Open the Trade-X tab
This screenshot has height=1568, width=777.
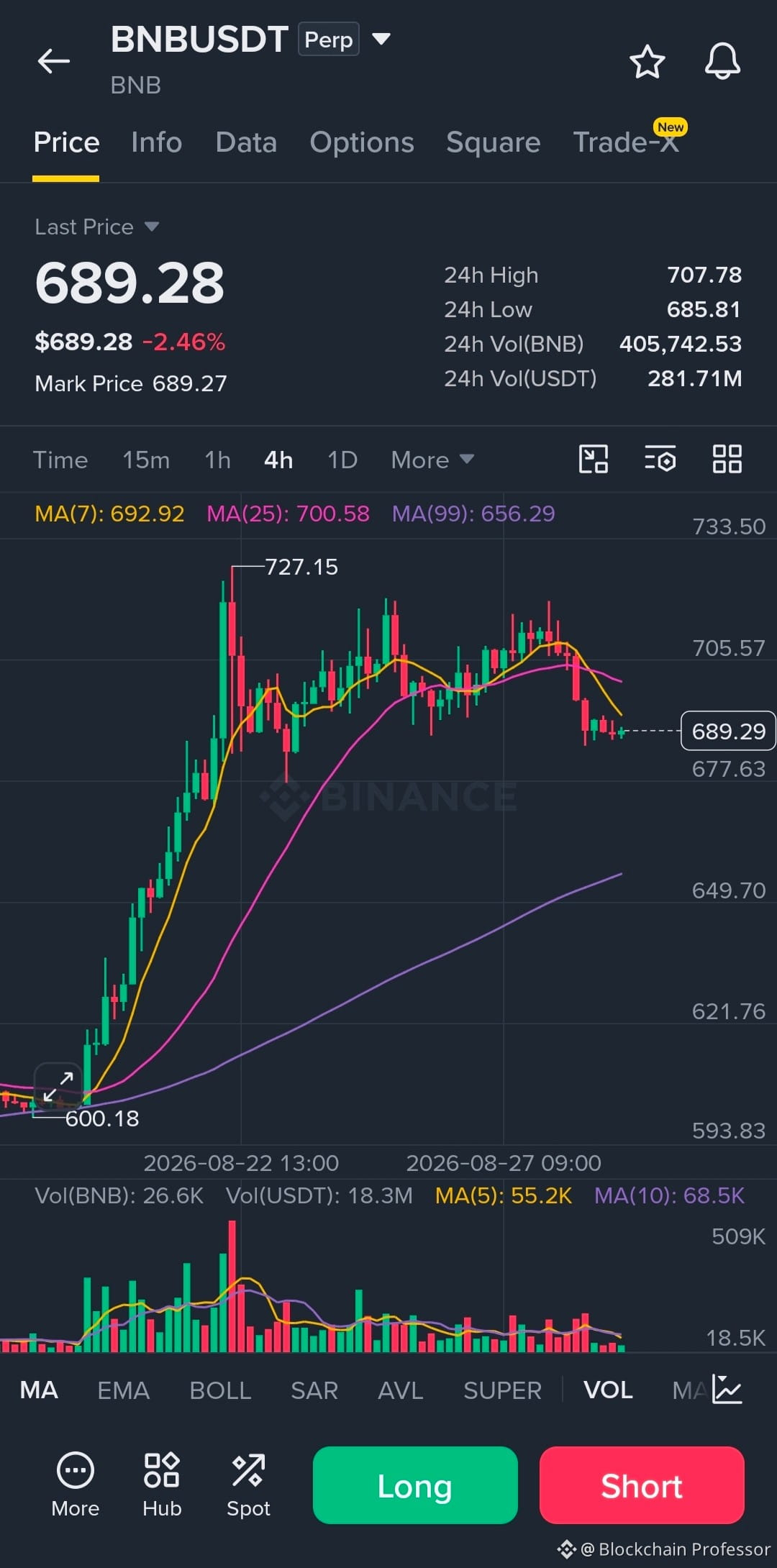626,142
